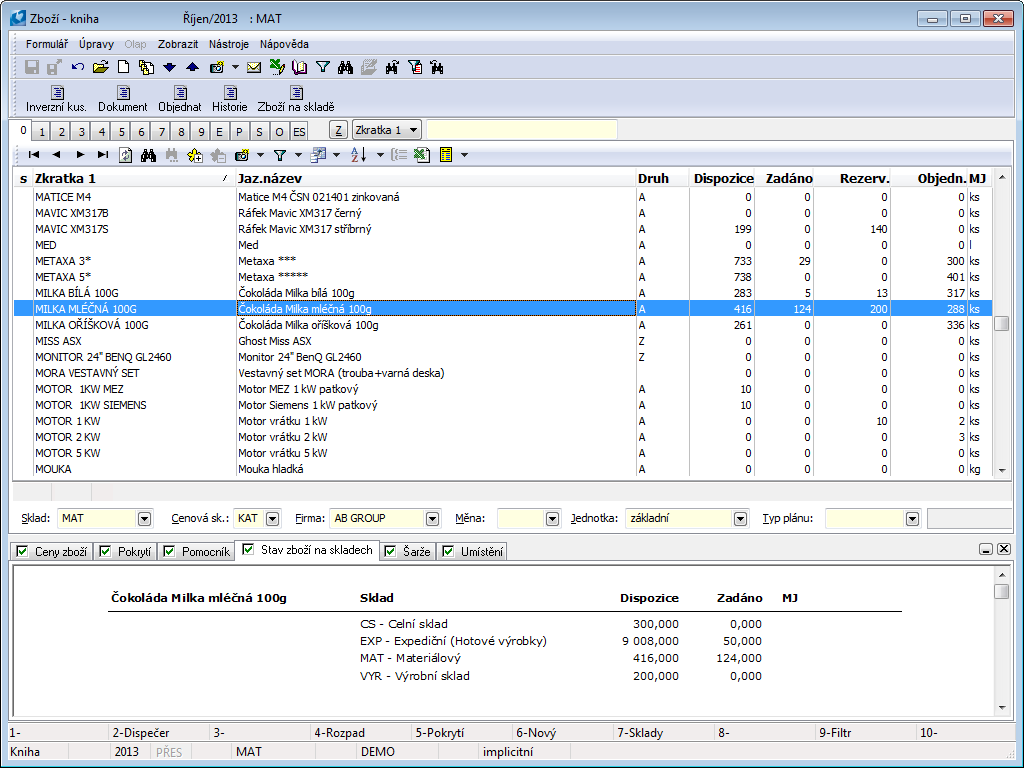Viewport: 1024px width, 768px height.
Task: Click the A-Z sort icon
Action: 359,155
